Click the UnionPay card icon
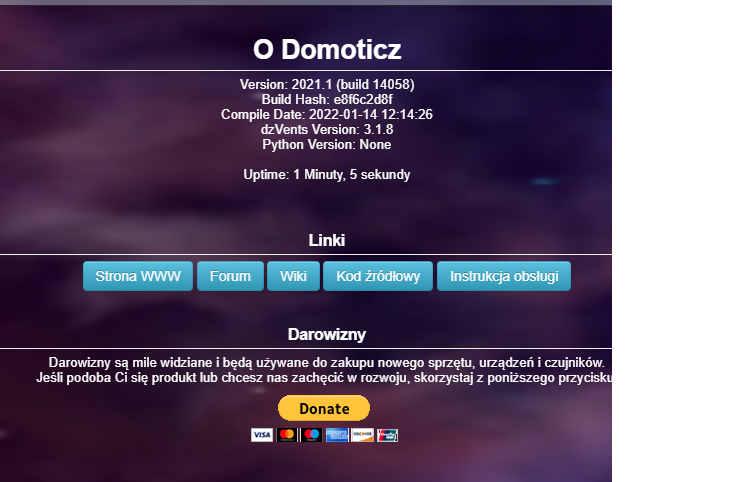Image resolution: width=749 pixels, height=482 pixels. (387, 435)
